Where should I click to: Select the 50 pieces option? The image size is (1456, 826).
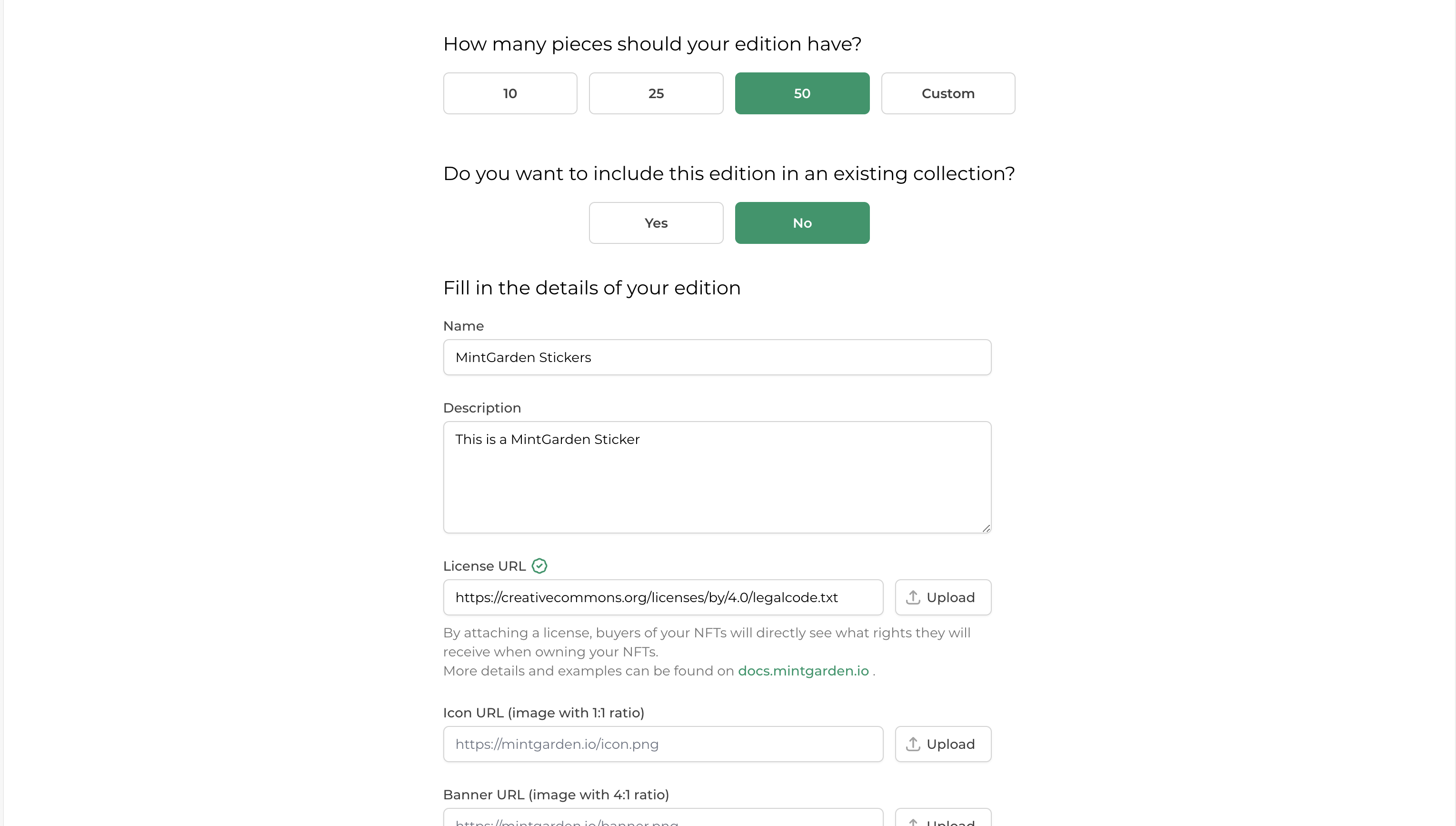point(802,94)
